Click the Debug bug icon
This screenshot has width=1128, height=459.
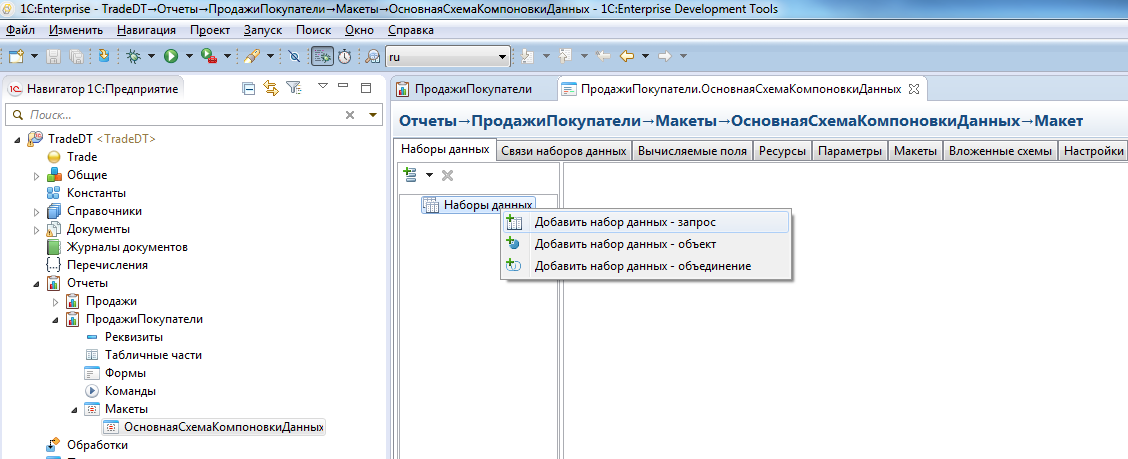[x=133, y=56]
